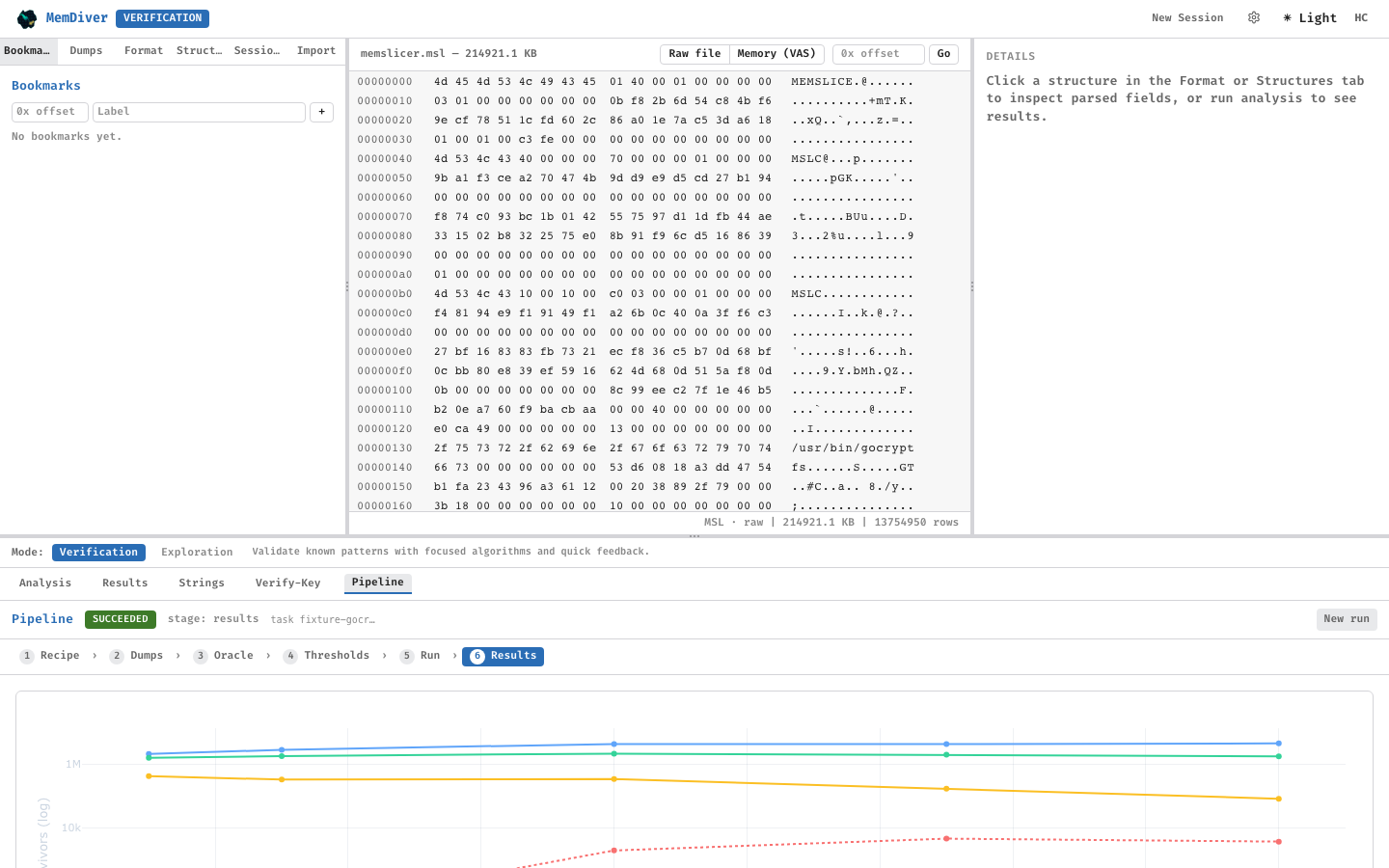The width and height of the screenshot is (1389, 868).
Task: Go to pipeline step 4 Thresholds
Action: click(x=326, y=656)
